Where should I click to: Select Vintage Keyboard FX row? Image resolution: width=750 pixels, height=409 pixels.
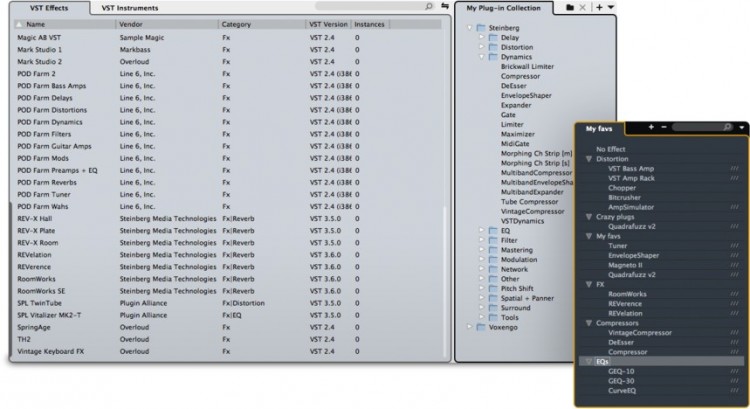pyautogui.click(x=229, y=351)
